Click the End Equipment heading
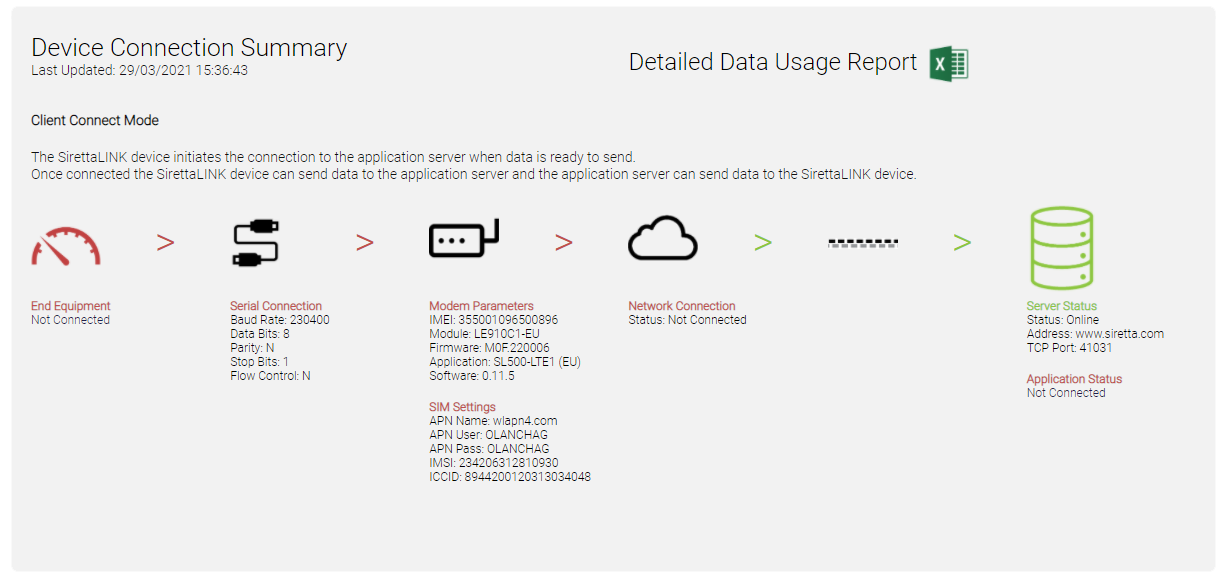 [71, 306]
